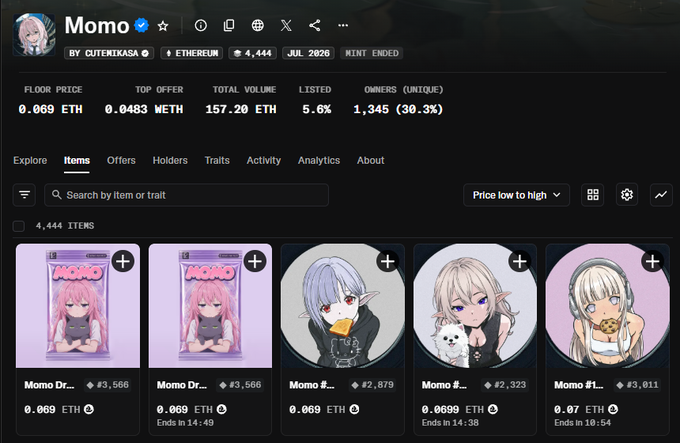This screenshot has width=680, height=443.
Task: Click the ETHEREUM chain badge
Action: (192, 53)
